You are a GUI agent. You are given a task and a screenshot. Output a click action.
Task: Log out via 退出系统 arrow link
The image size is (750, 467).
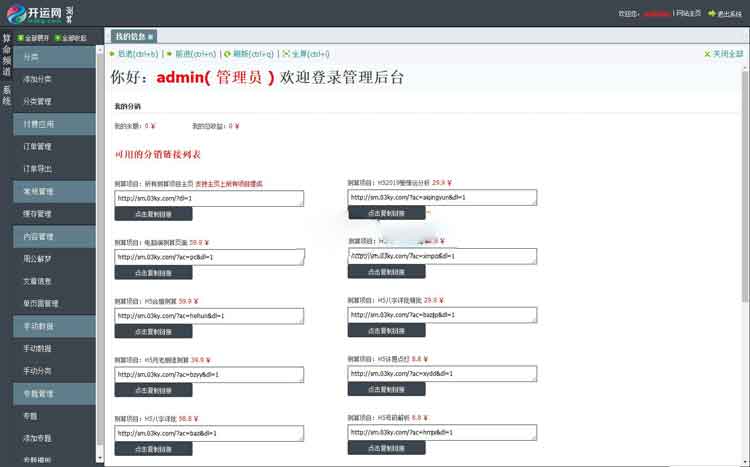725,14
